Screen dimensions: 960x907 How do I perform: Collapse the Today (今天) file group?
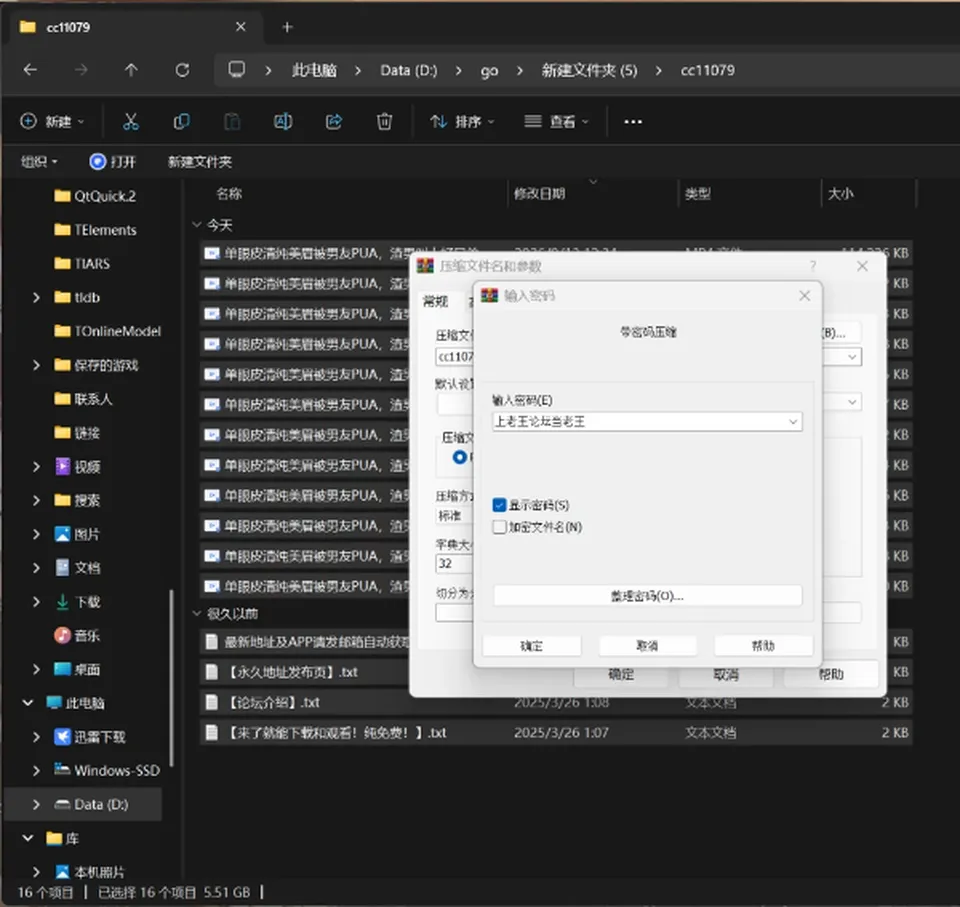(197, 225)
